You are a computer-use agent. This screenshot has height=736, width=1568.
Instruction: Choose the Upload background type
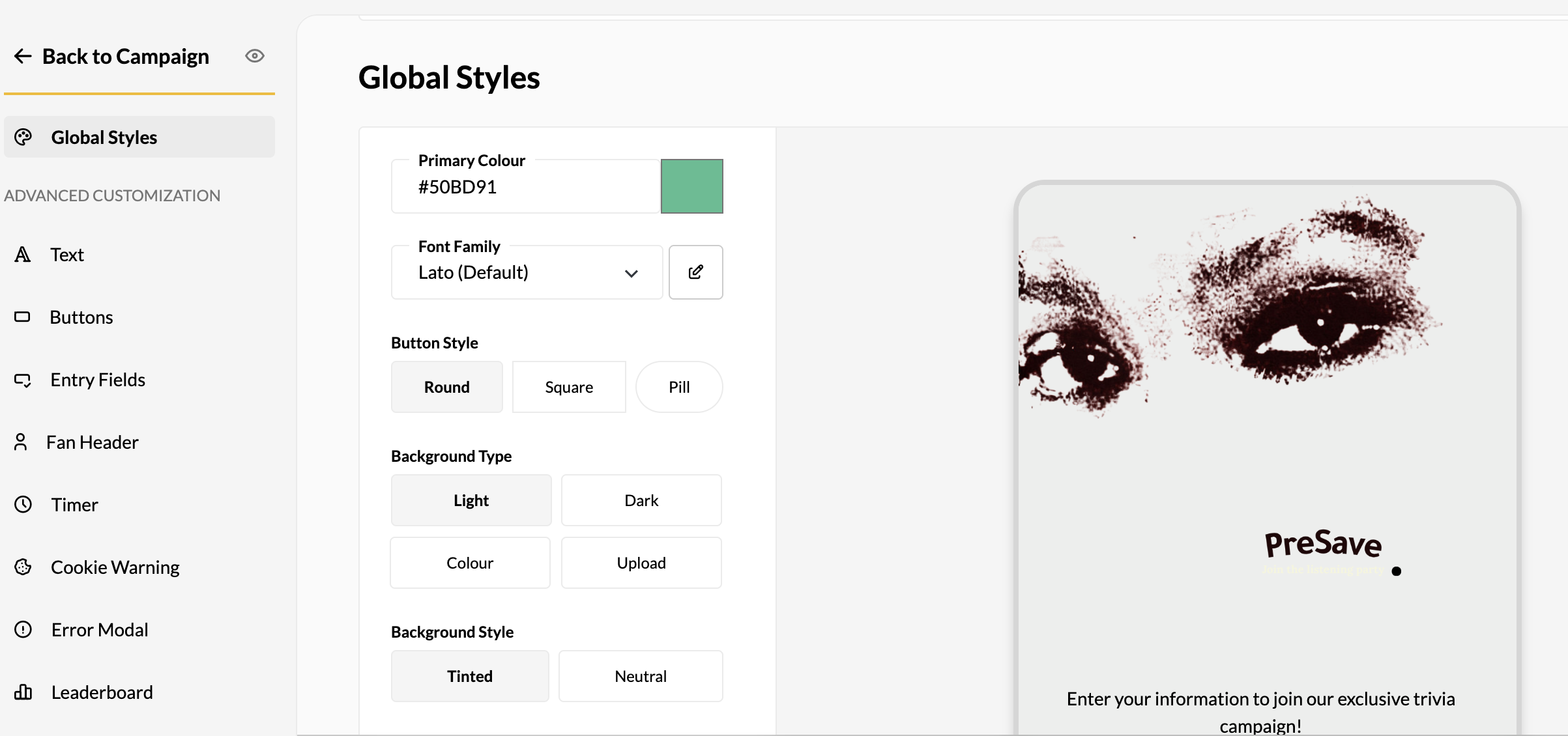[641, 563]
